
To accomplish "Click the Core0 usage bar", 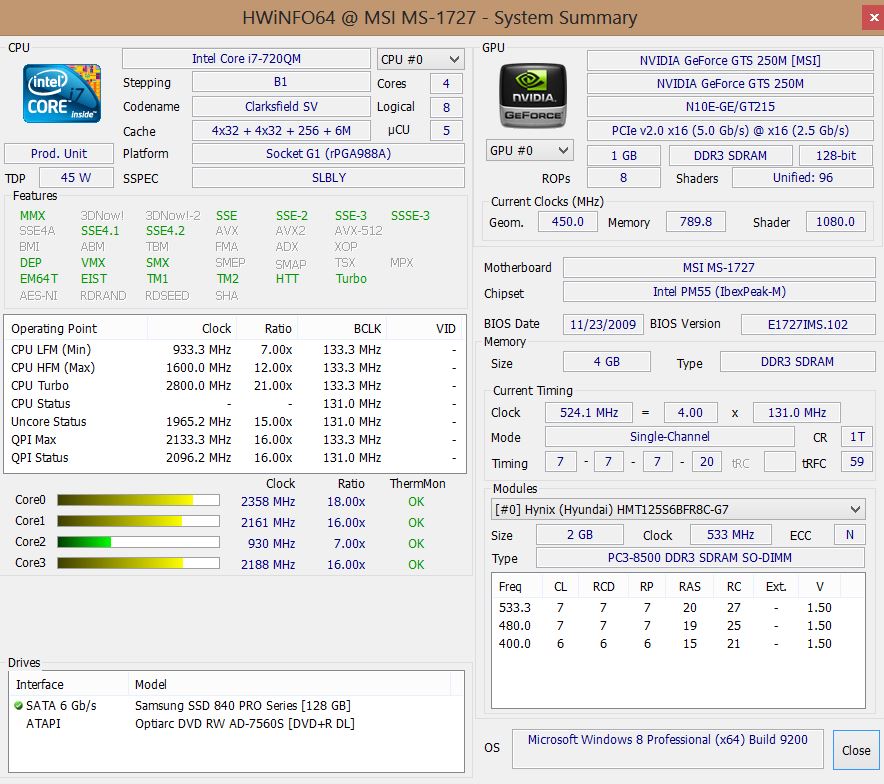I will pos(138,500).
